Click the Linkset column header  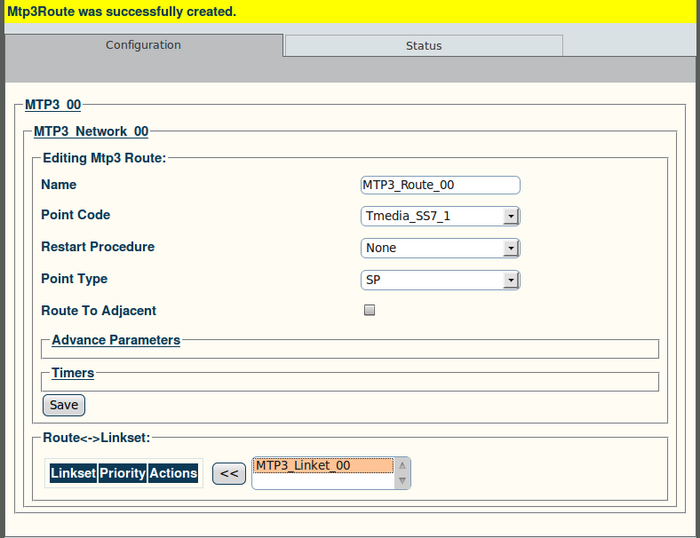(73, 473)
